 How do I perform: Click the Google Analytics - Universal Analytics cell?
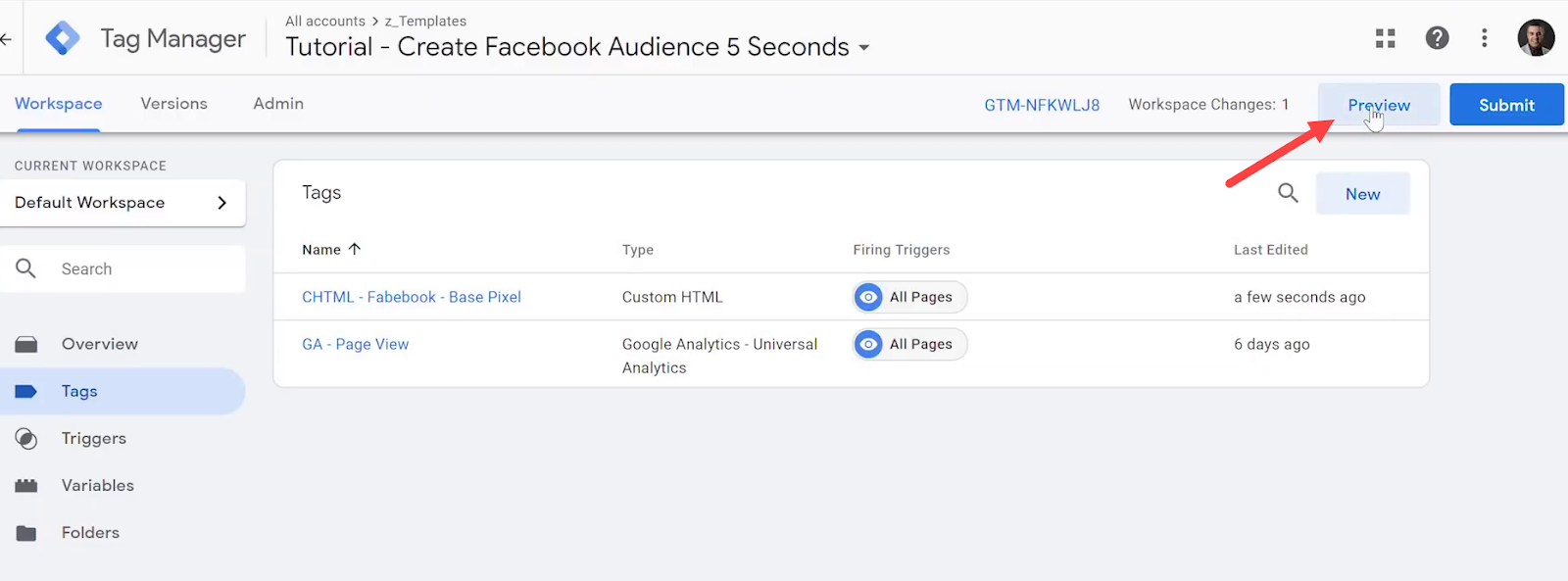click(x=720, y=356)
